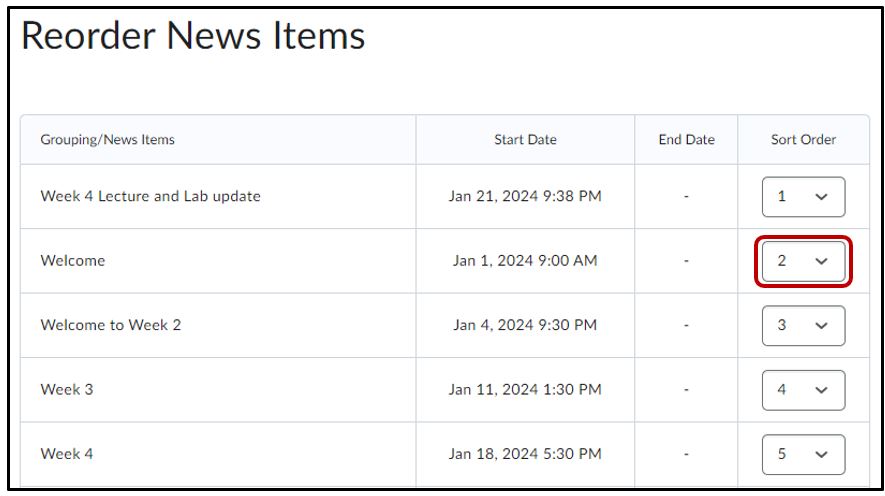Click the Start Date column header
The width and height of the screenshot is (885, 496).
pyautogui.click(x=525, y=140)
